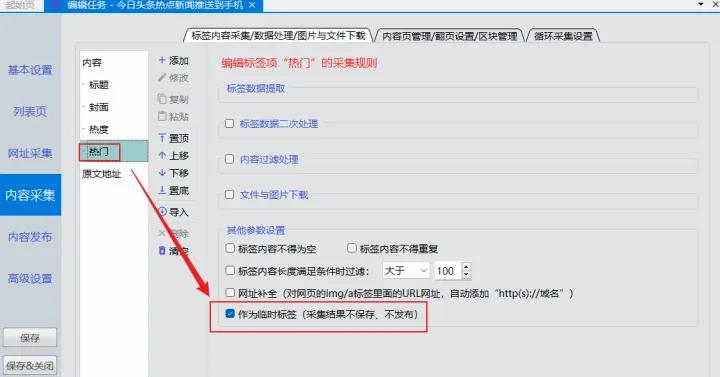Click the 导入 (import) icon
Viewport: 720px width, 377px height.
pos(162,212)
